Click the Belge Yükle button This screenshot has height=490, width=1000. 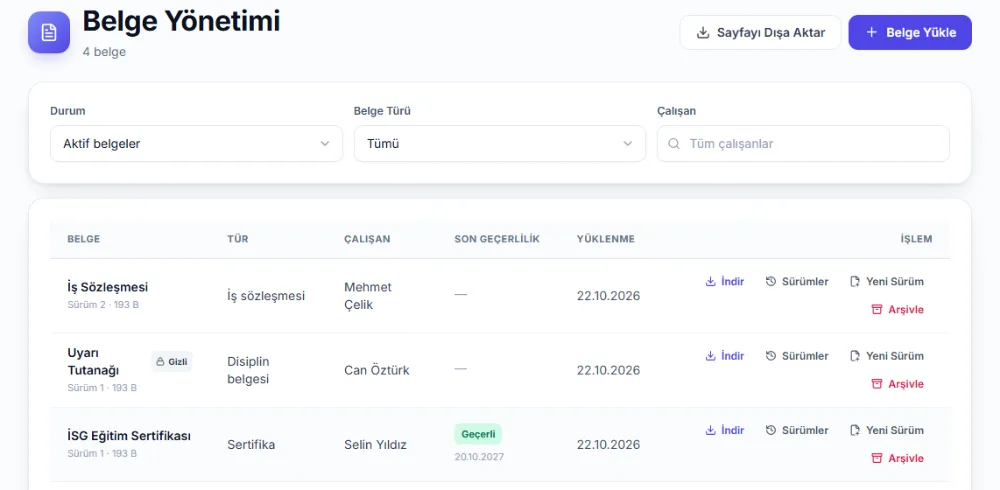910,33
